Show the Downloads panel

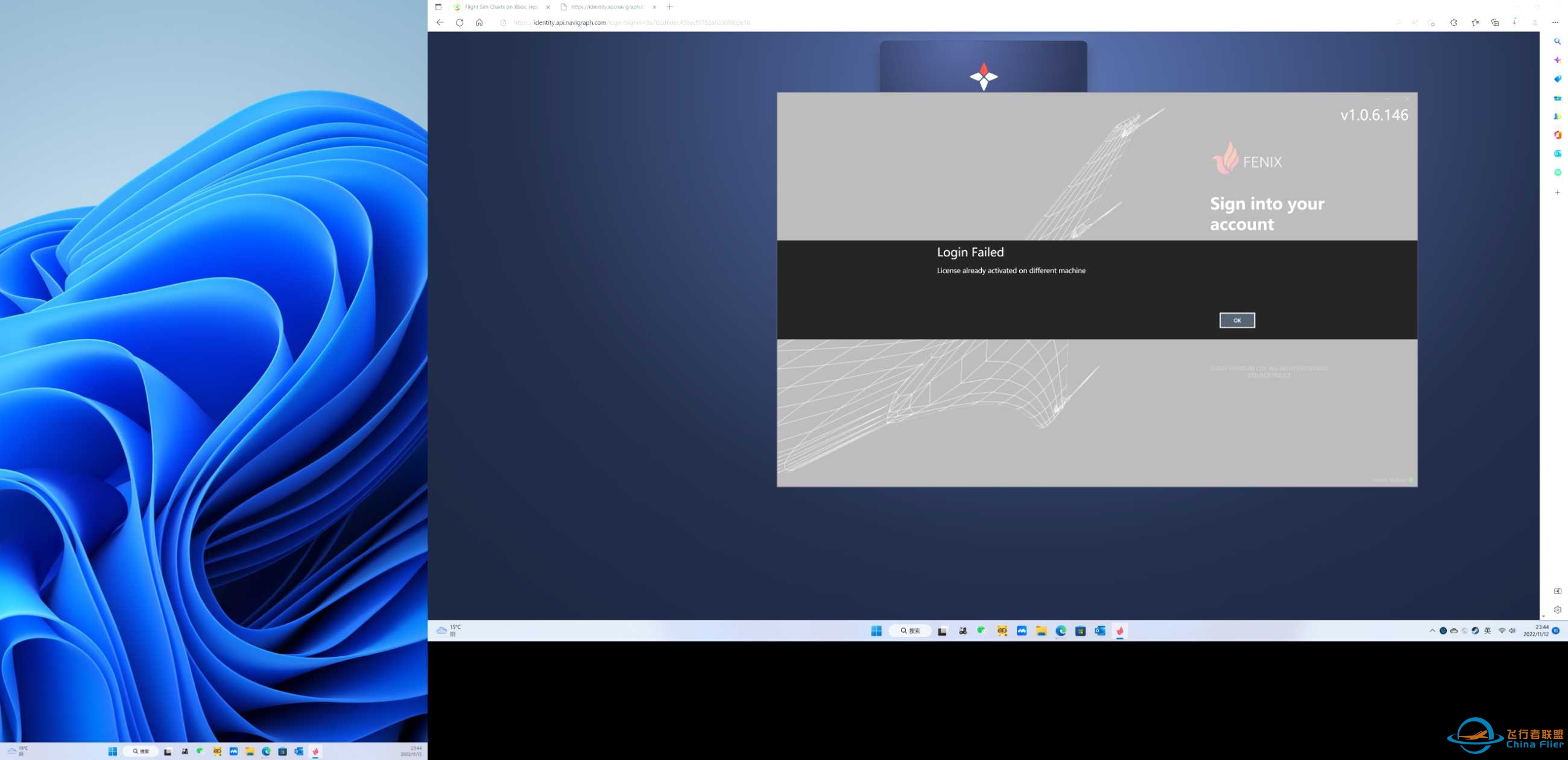[x=1514, y=22]
